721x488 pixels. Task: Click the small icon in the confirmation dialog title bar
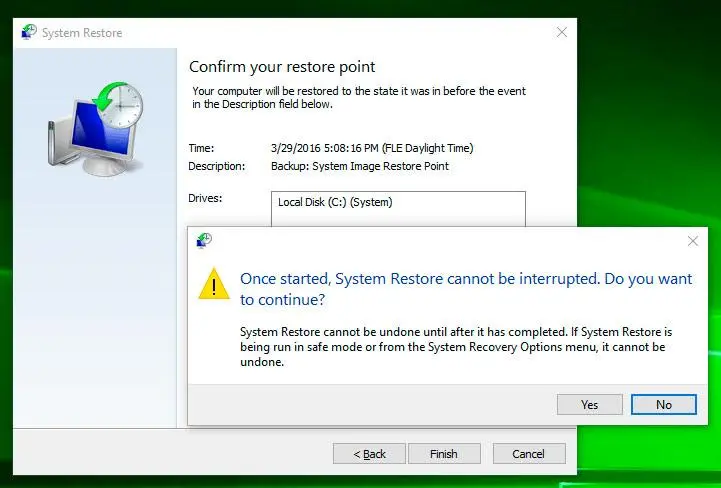click(204, 240)
